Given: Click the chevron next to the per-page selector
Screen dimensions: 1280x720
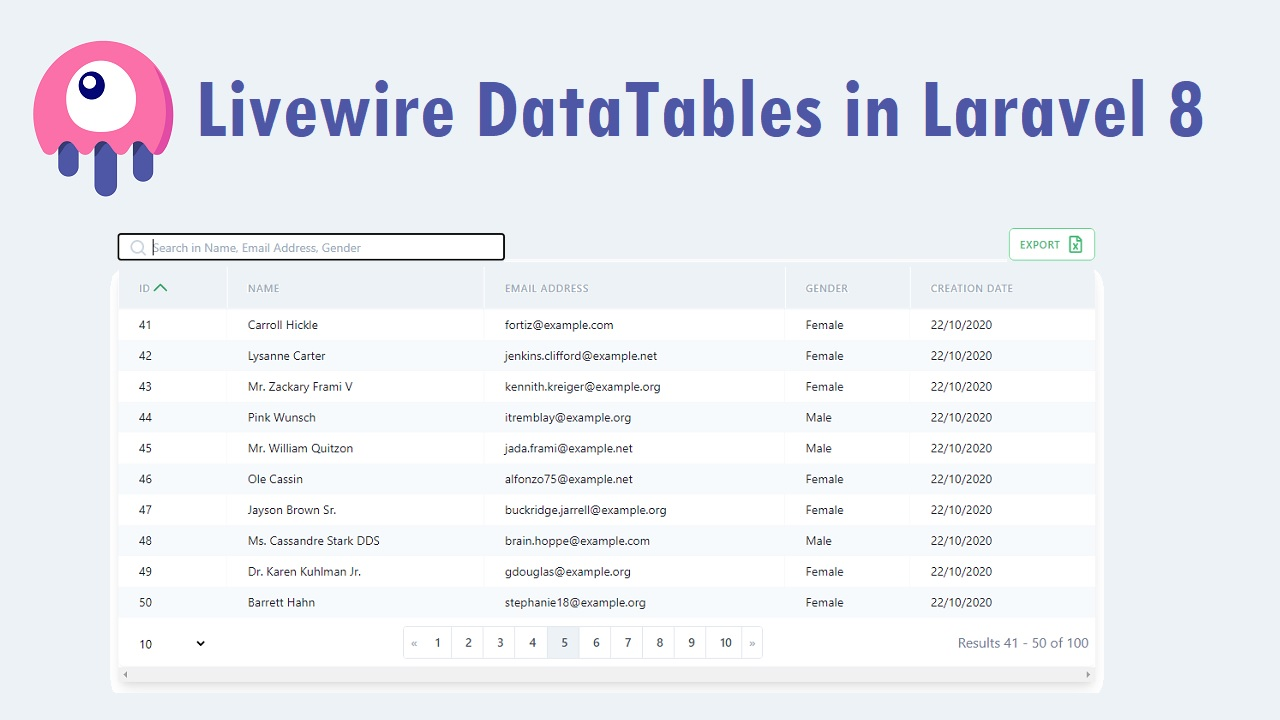Looking at the screenshot, I should coord(199,643).
